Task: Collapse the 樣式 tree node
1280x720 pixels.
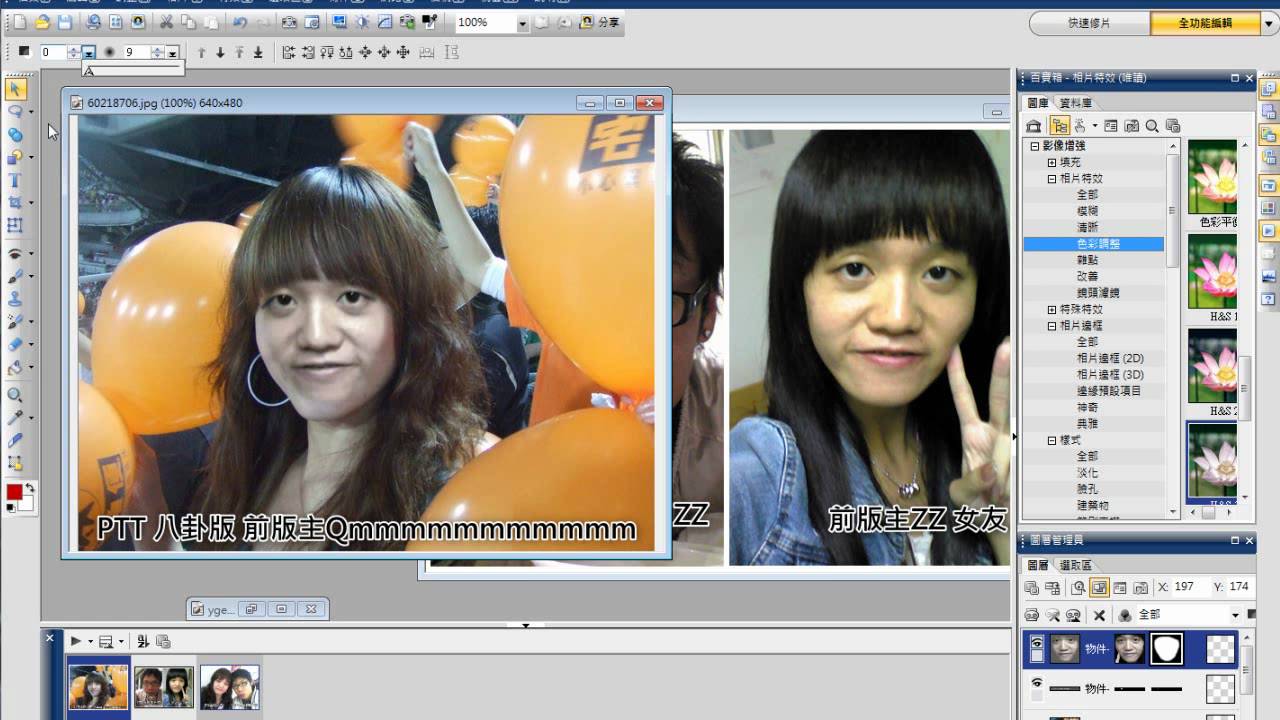Action: (1052, 440)
